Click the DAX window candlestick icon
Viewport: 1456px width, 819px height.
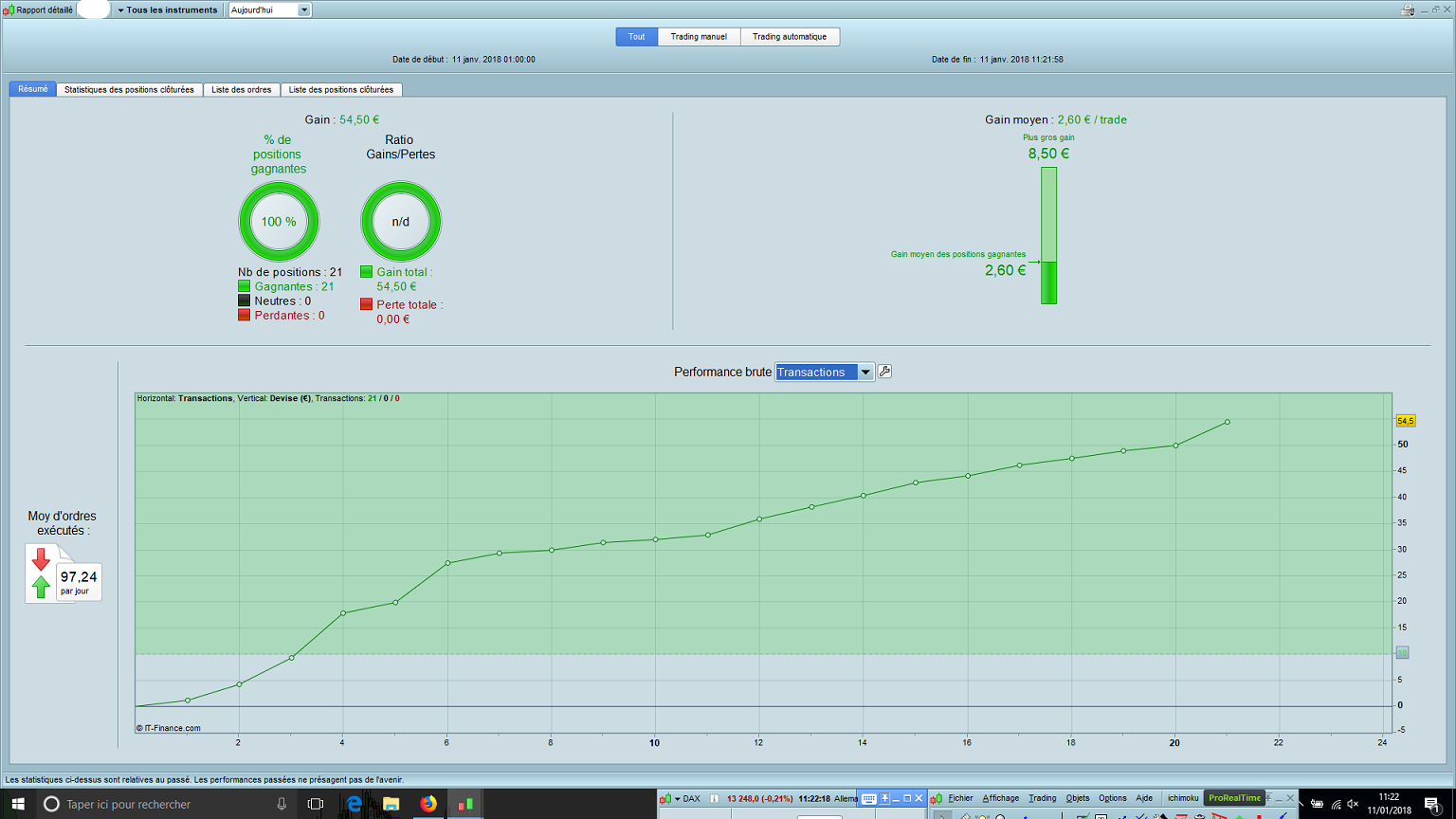tap(666, 798)
